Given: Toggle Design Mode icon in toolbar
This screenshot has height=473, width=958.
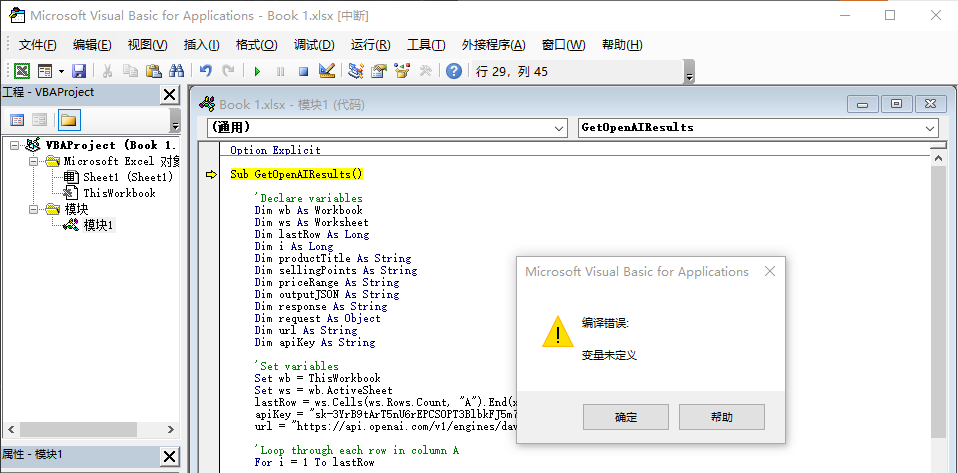Looking at the screenshot, I should [326, 71].
